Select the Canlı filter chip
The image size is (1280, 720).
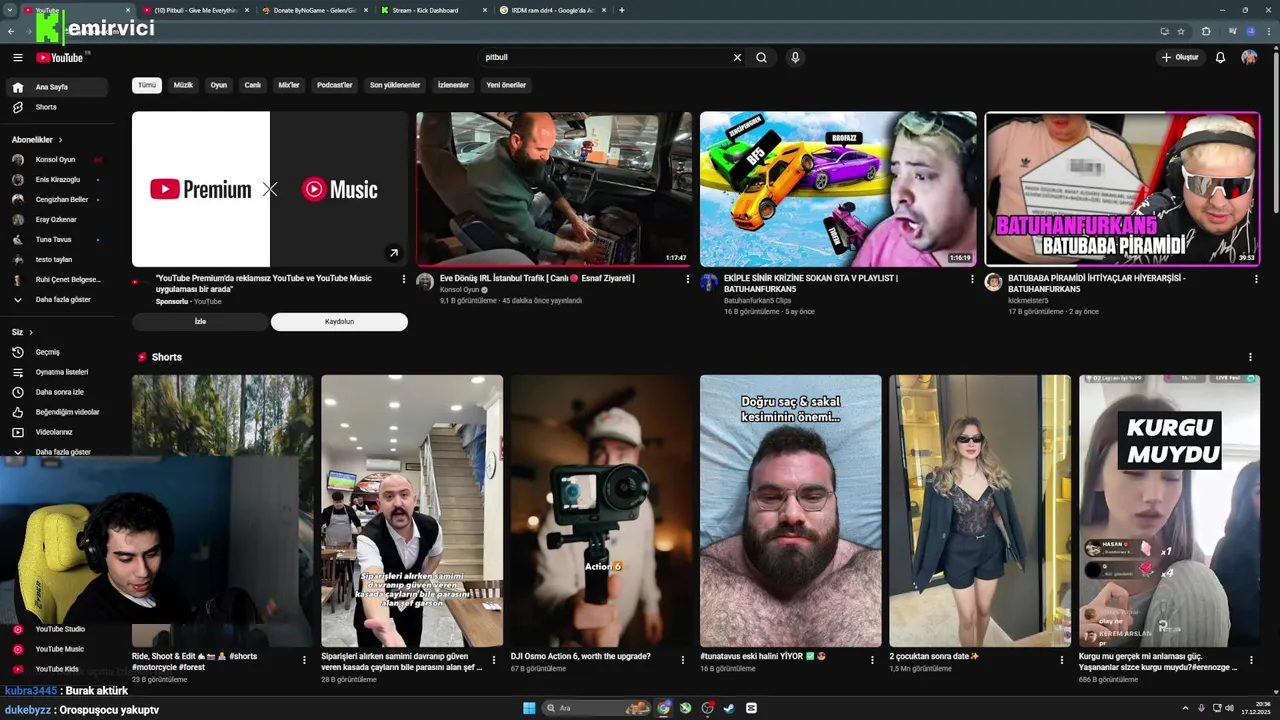[x=253, y=85]
